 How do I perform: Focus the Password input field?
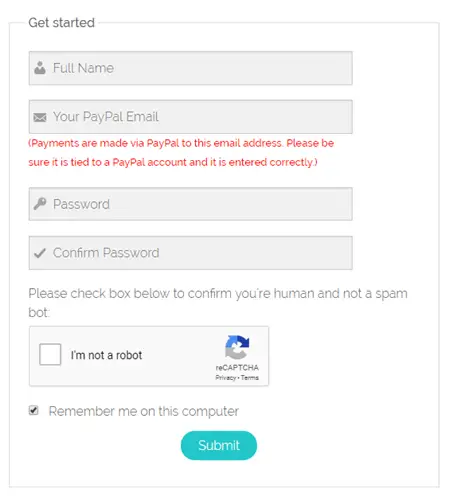[190, 204]
